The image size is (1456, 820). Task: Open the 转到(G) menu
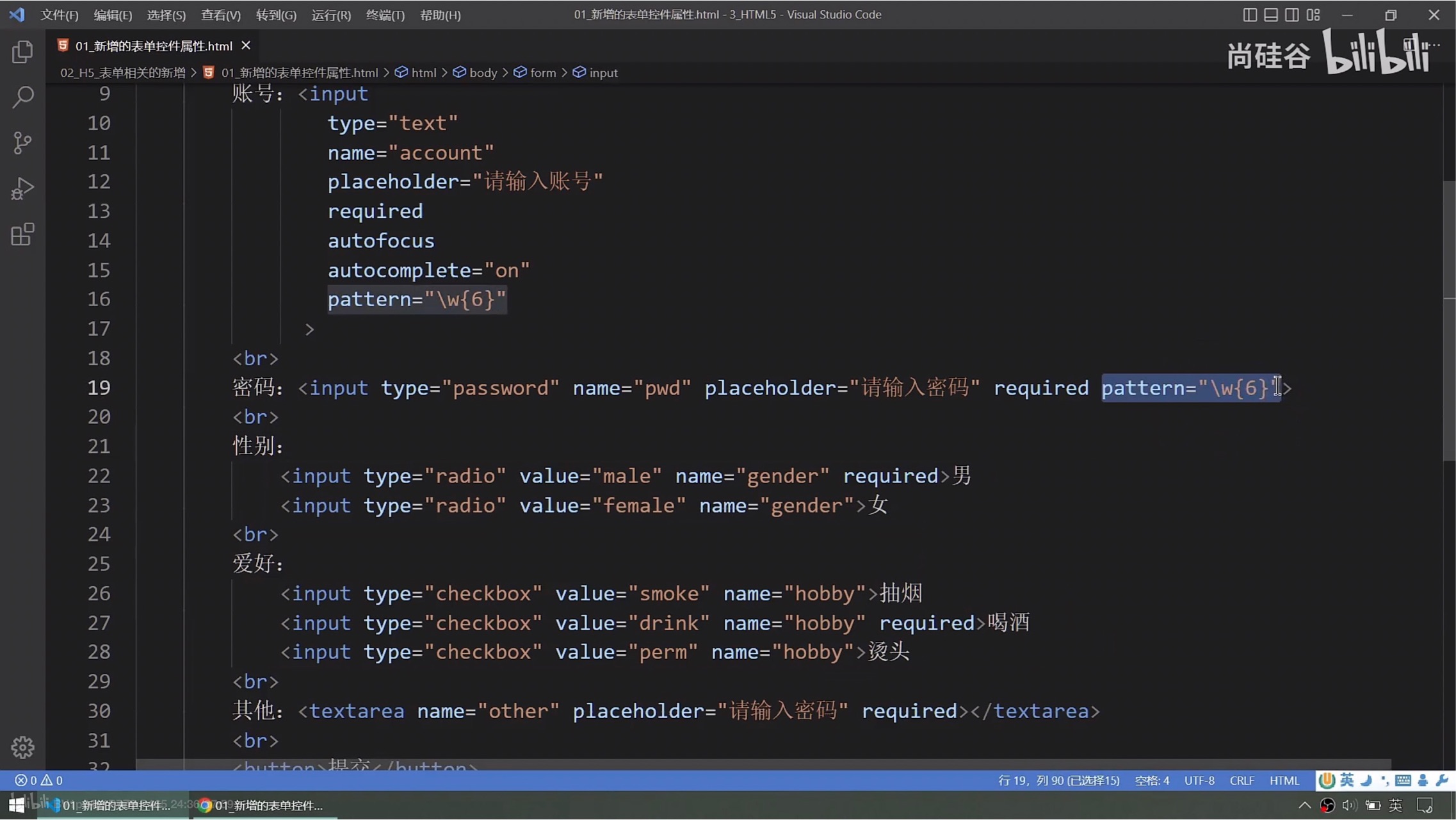pyautogui.click(x=276, y=15)
